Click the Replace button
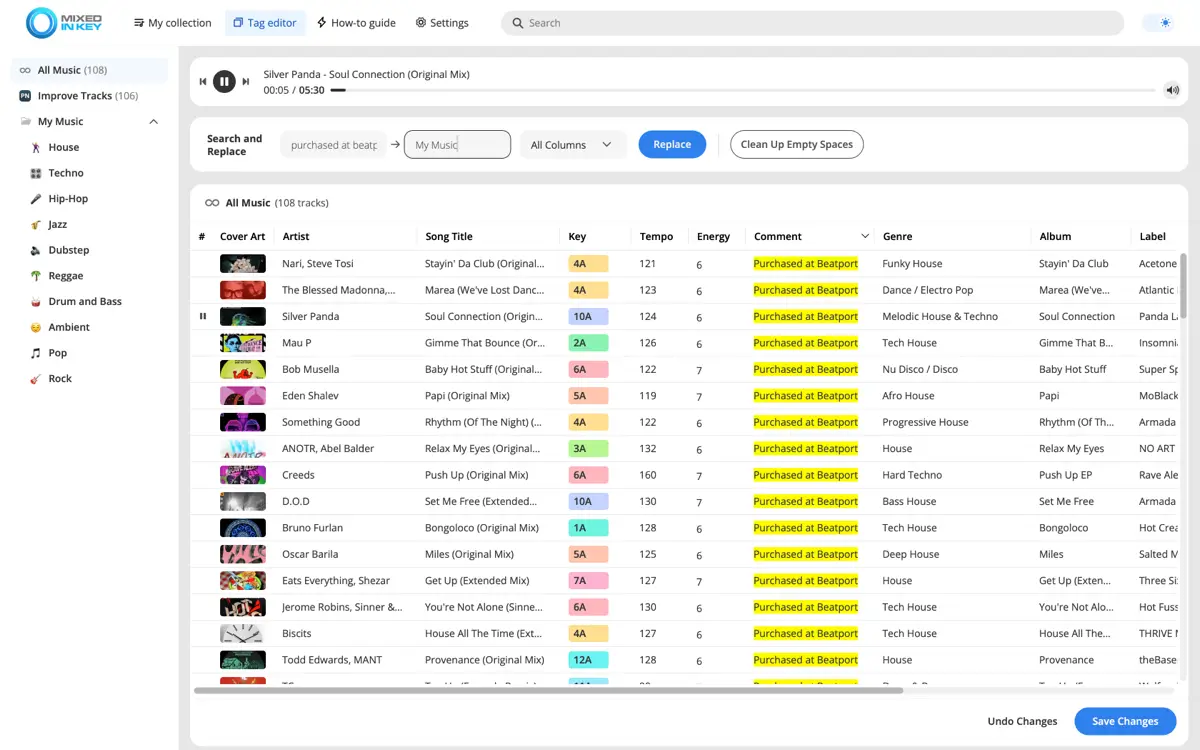 tap(672, 145)
